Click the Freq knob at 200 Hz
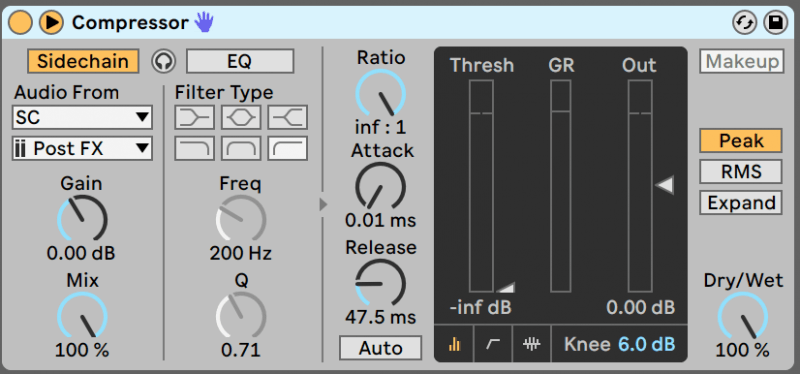The height and width of the screenshot is (374, 800). pos(241,218)
